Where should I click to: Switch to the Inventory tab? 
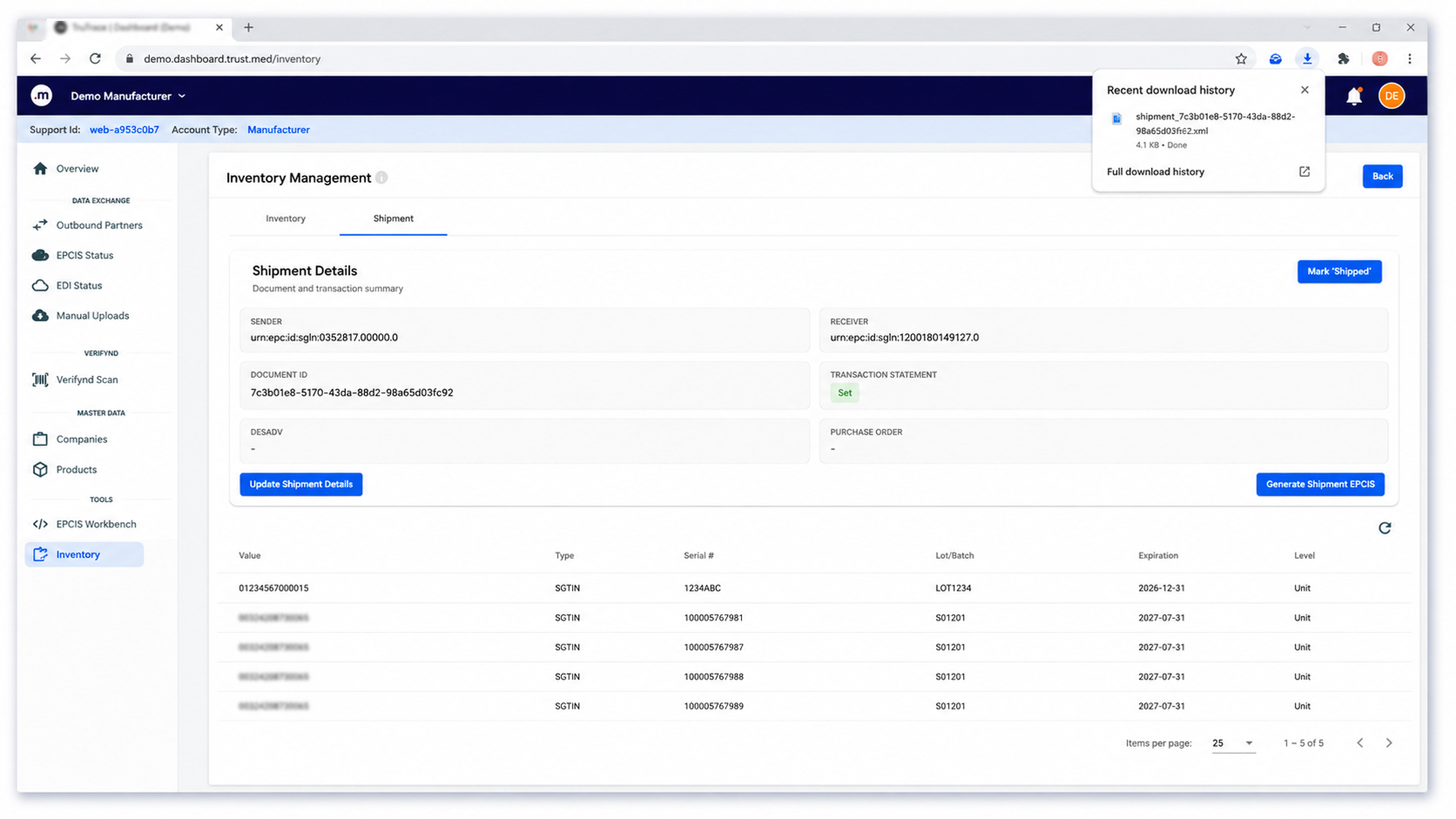pos(286,218)
